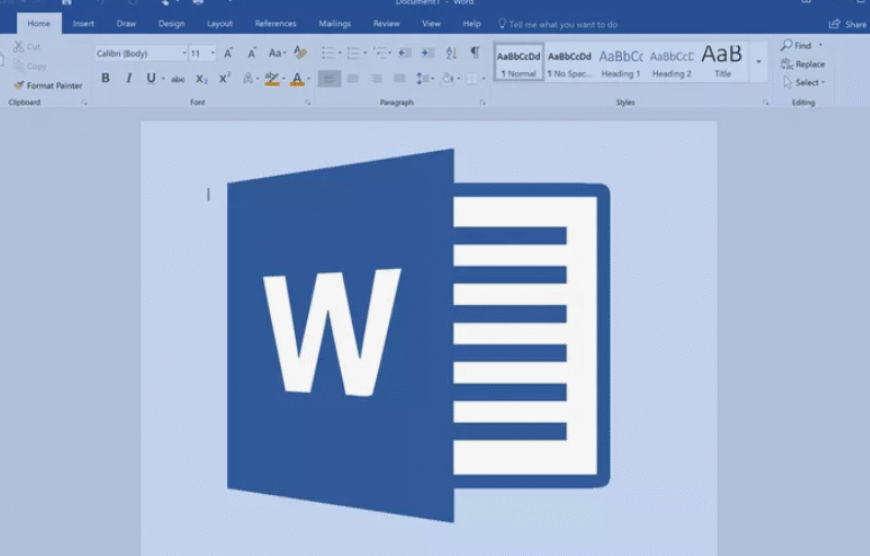The width and height of the screenshot is (870, 556).
Task: Toggle Subscript formatting
Action: click(201, 79)
